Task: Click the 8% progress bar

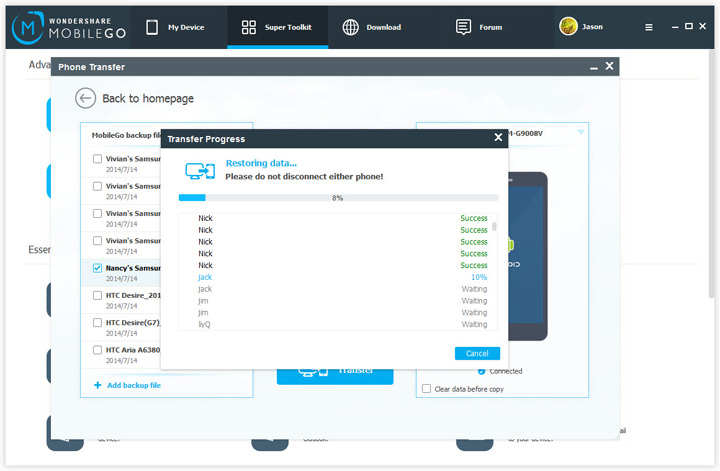Action: coord(338,198)
